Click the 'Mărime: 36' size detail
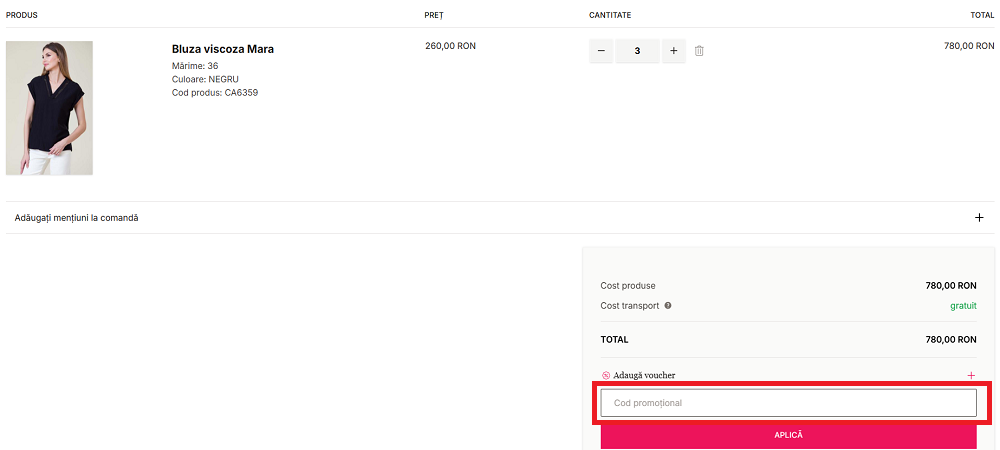The width and height of the screenshot is (1000, 450). (x=195, y=66)
